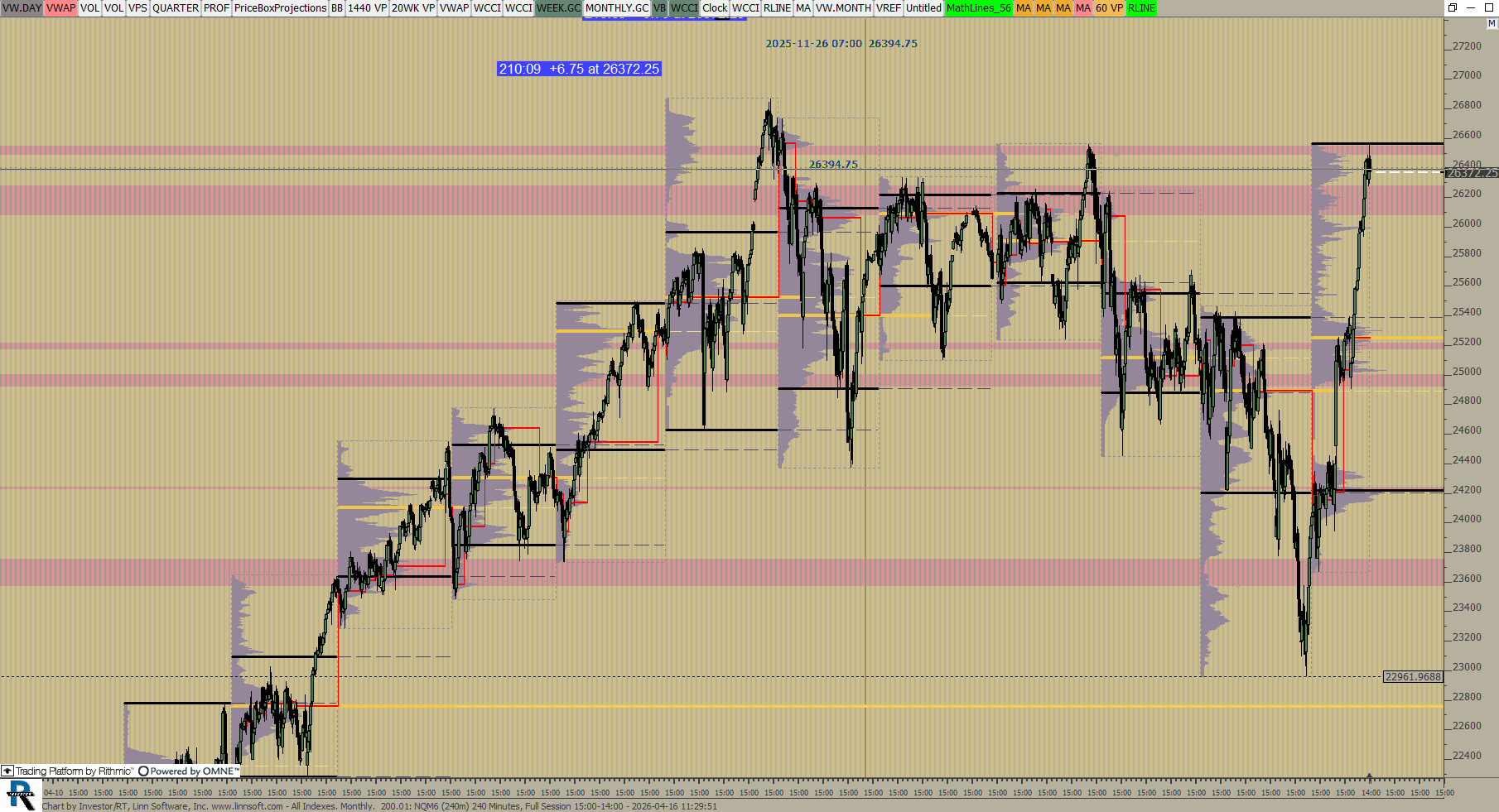The height and width of the screenshot is (812, 1499).
Task: Click the PriceBoxProjections button
Action: pos(280,8)
